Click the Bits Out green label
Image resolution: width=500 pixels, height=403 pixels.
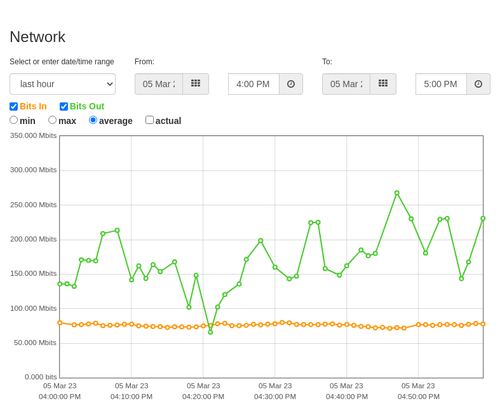(x=87, y=106)
